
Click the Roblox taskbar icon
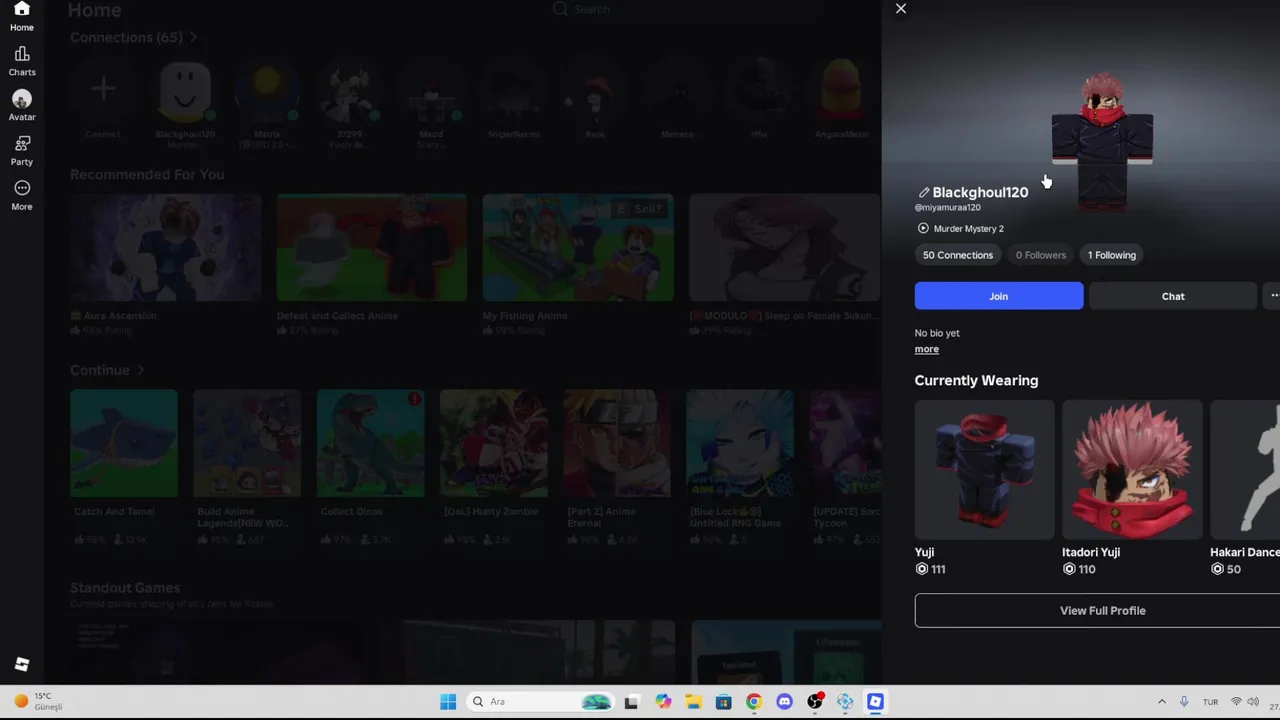click(x=875, y=702)
